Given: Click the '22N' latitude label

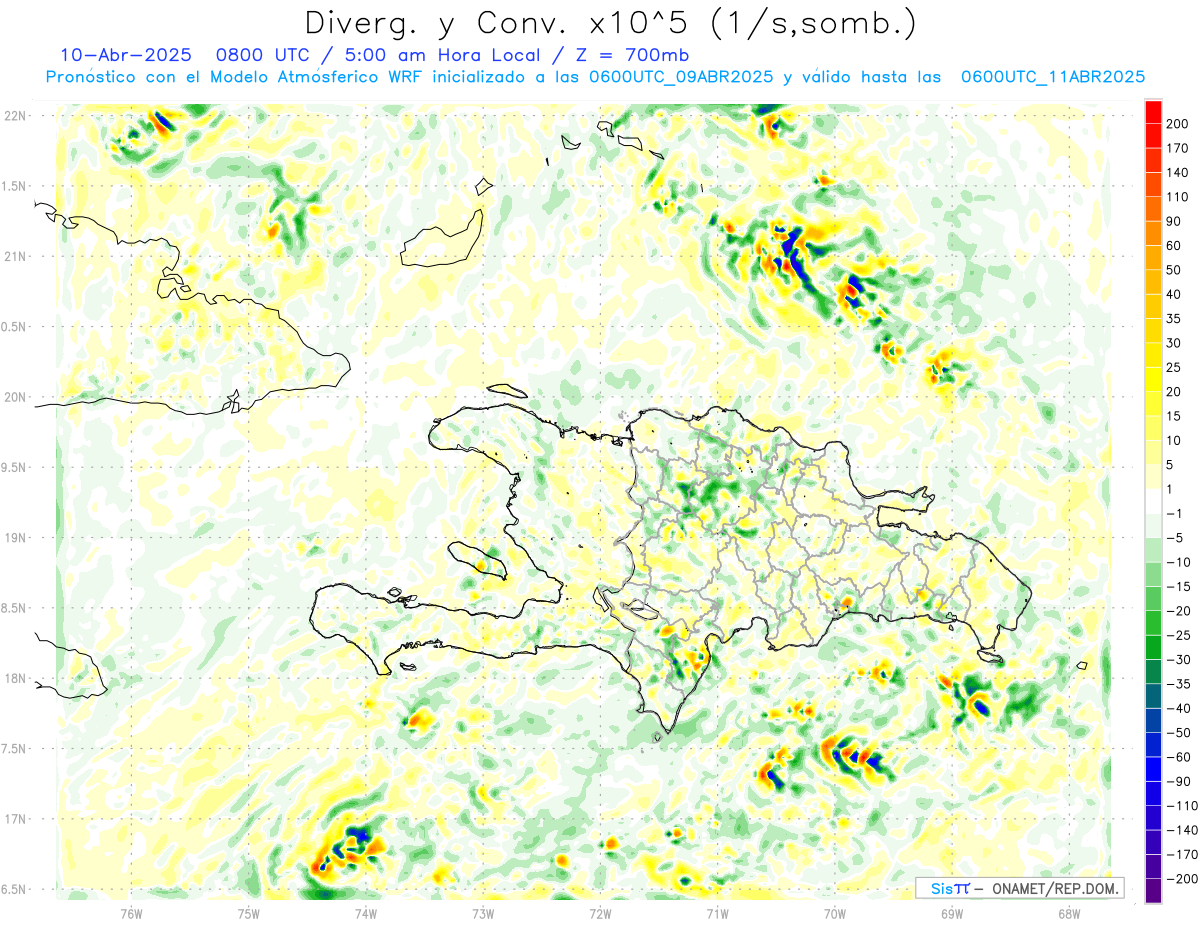Looking at the screenshot, I should coord(15,116).
